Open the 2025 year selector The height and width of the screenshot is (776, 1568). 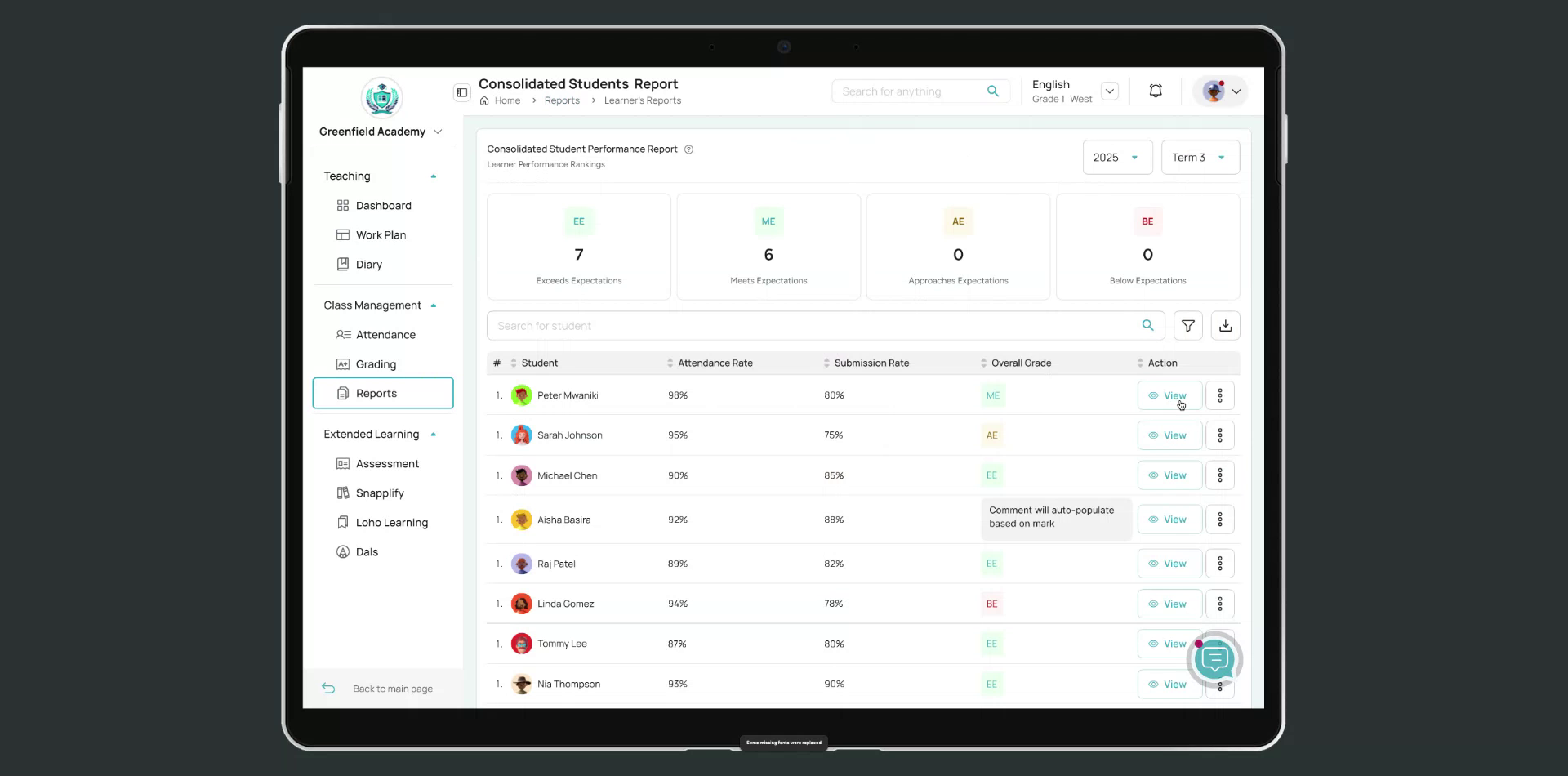coord(1116,157)
